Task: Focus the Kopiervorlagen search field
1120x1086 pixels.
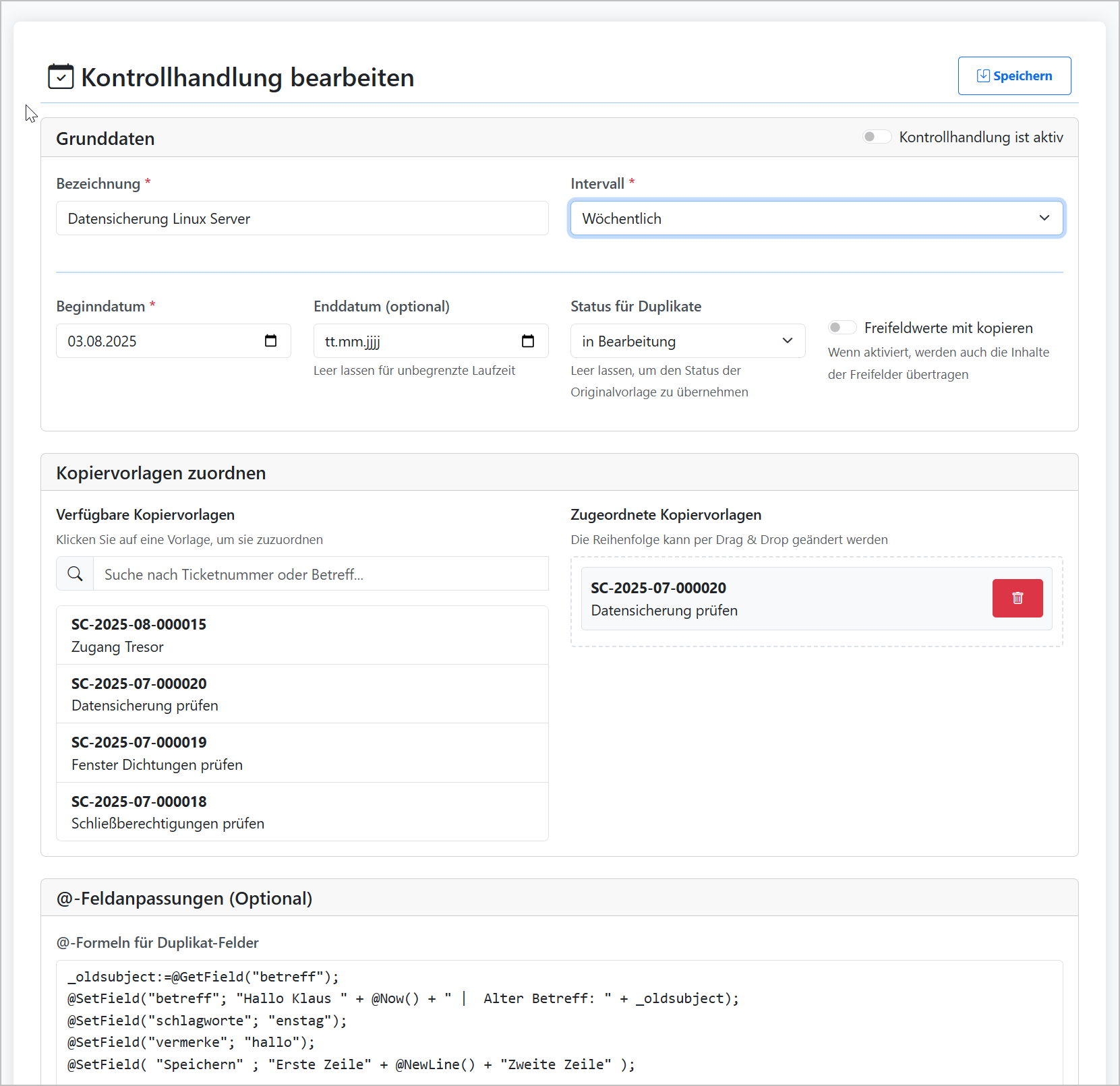Action: 320,574
